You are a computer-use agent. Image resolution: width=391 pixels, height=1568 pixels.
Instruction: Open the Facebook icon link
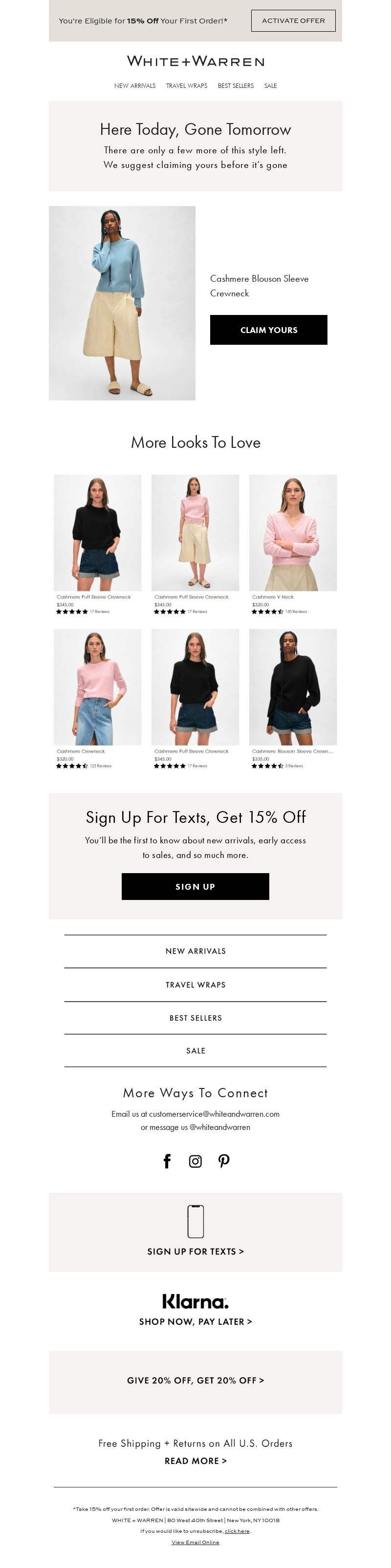click(x=167, y=1161)
